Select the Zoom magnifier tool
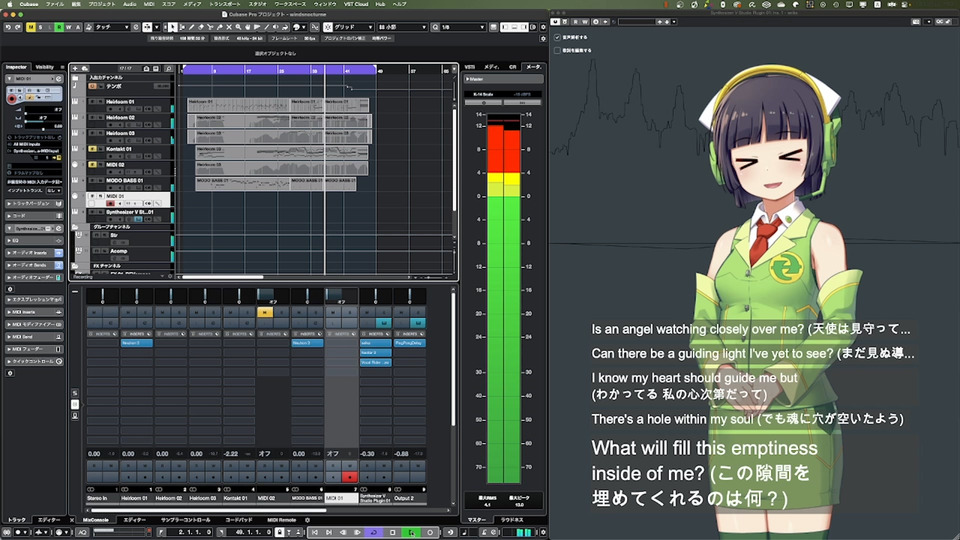This screenshot has height=540, width=960. 239,28
